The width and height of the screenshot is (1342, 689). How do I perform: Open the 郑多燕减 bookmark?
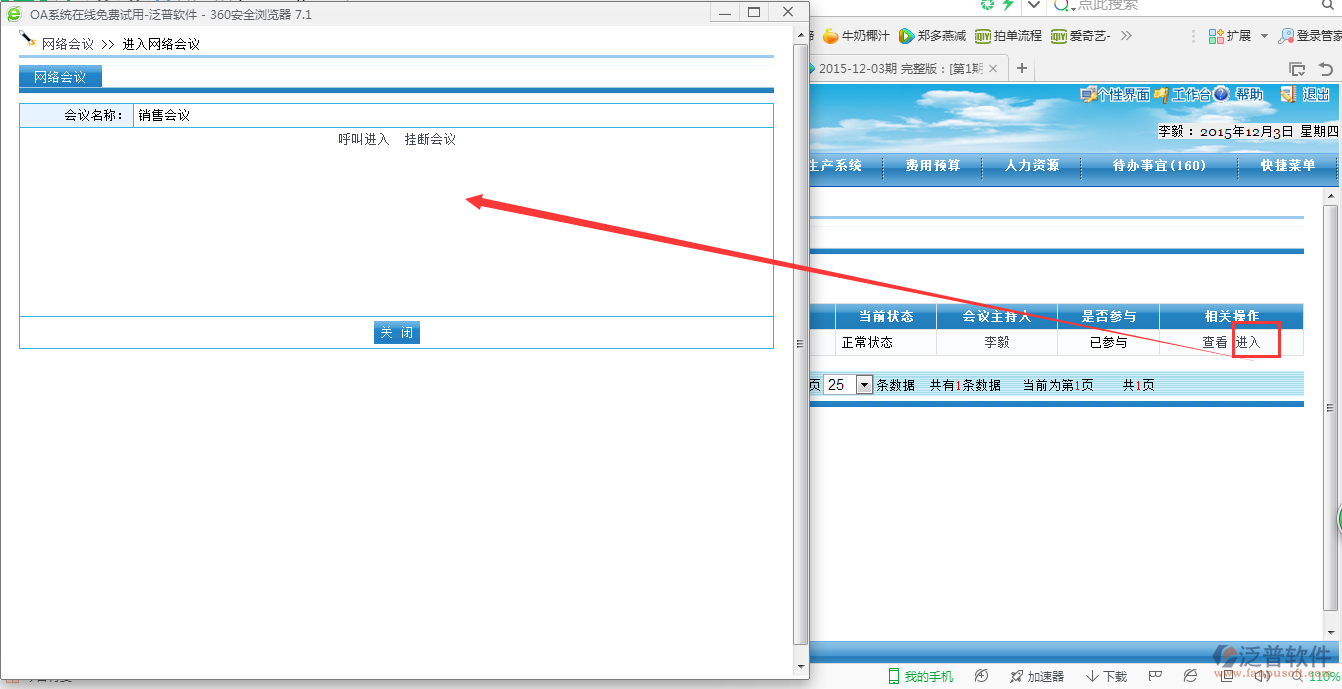(x=932, y=36)
